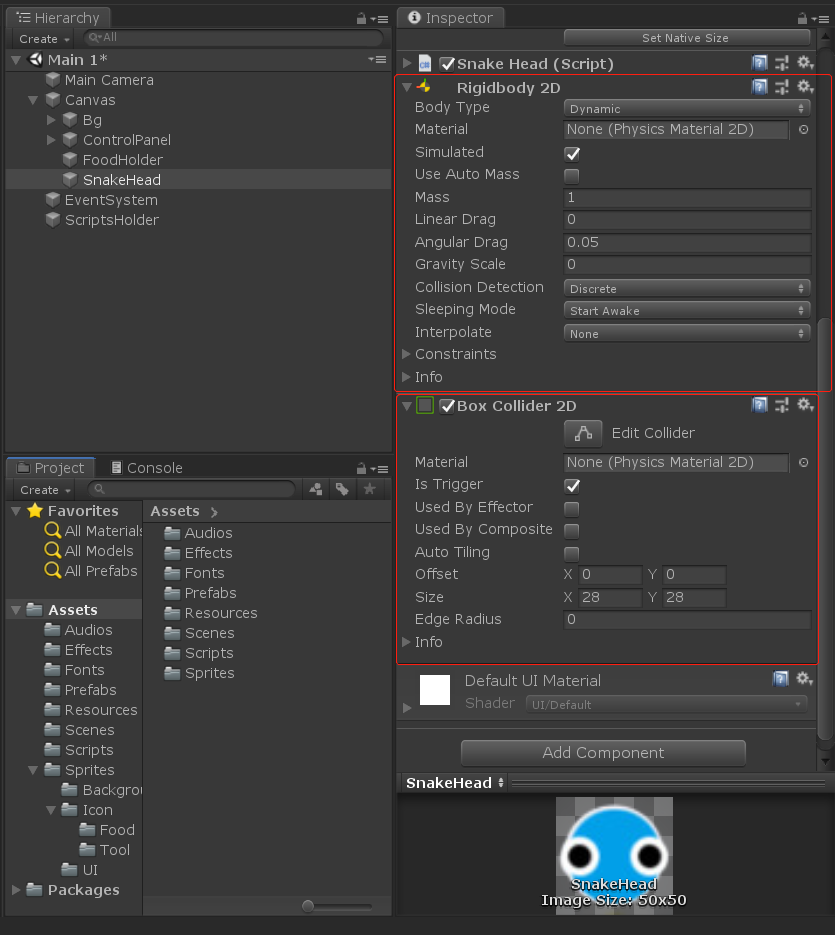Viewport: 835px width, 935px height.
Task: Click Search by Label tag icon
Action: (342, 490)
